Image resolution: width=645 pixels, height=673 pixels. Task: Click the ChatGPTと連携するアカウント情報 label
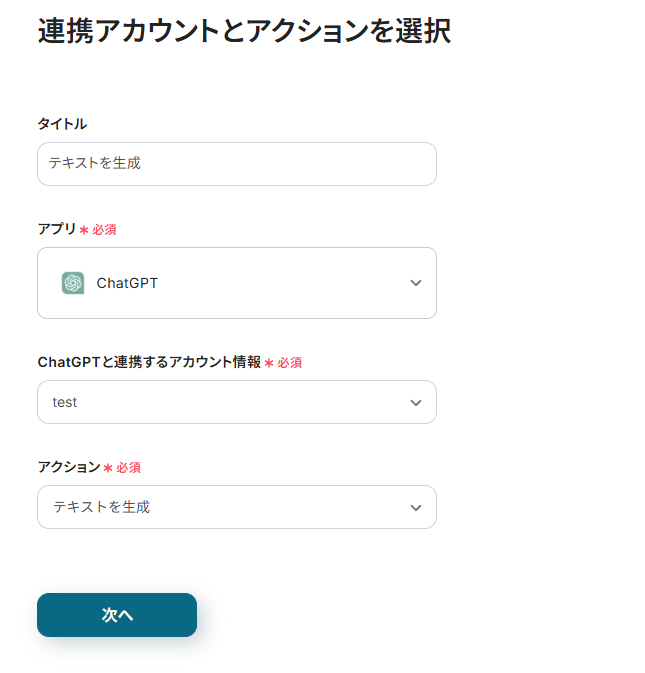(149, 362)
